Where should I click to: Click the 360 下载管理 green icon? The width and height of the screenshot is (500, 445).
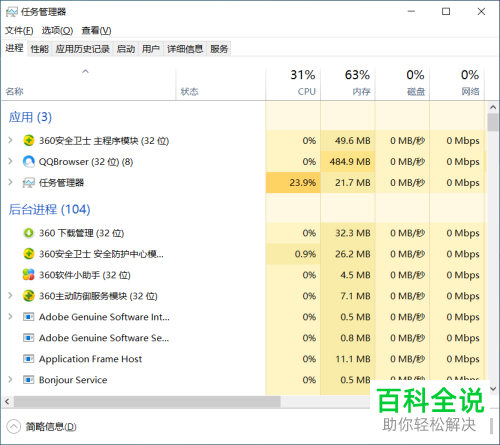(x=29, y=233)
